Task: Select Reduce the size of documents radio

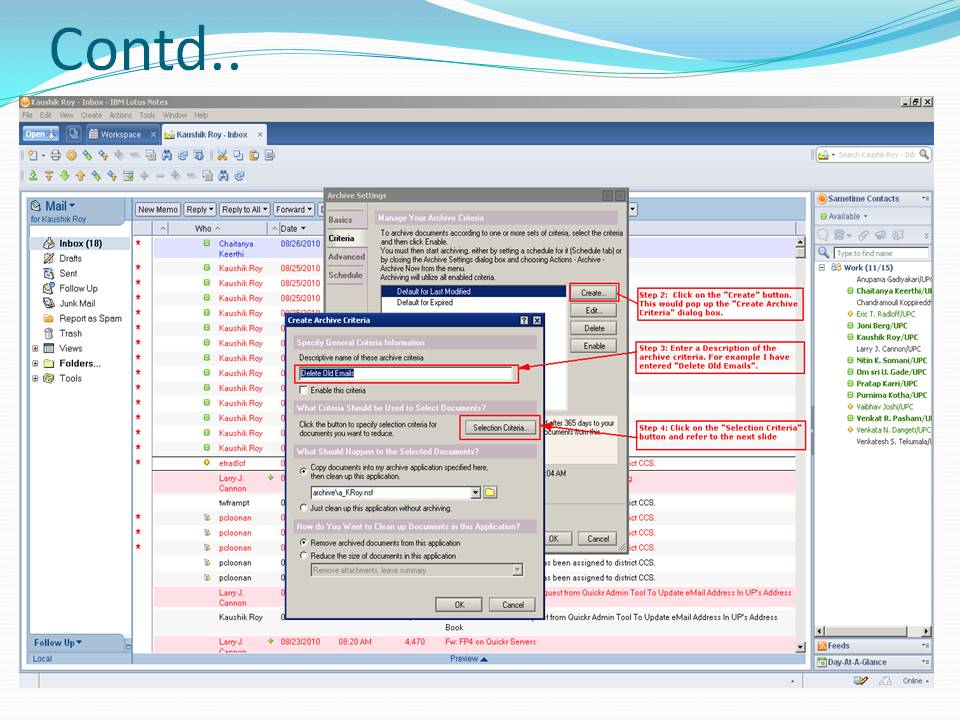Action: (x=303, y=556)
